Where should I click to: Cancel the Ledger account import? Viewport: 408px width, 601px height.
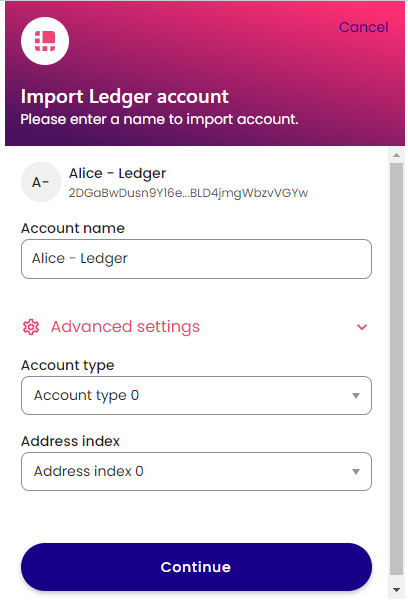pyautogui.click(x=364, y=27)
